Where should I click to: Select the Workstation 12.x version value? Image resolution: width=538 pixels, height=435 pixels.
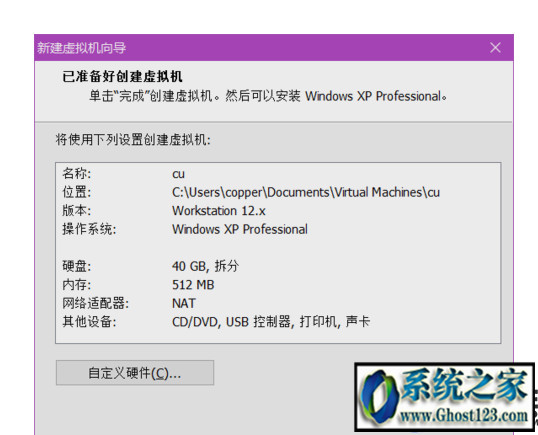[x=219, y=211]
